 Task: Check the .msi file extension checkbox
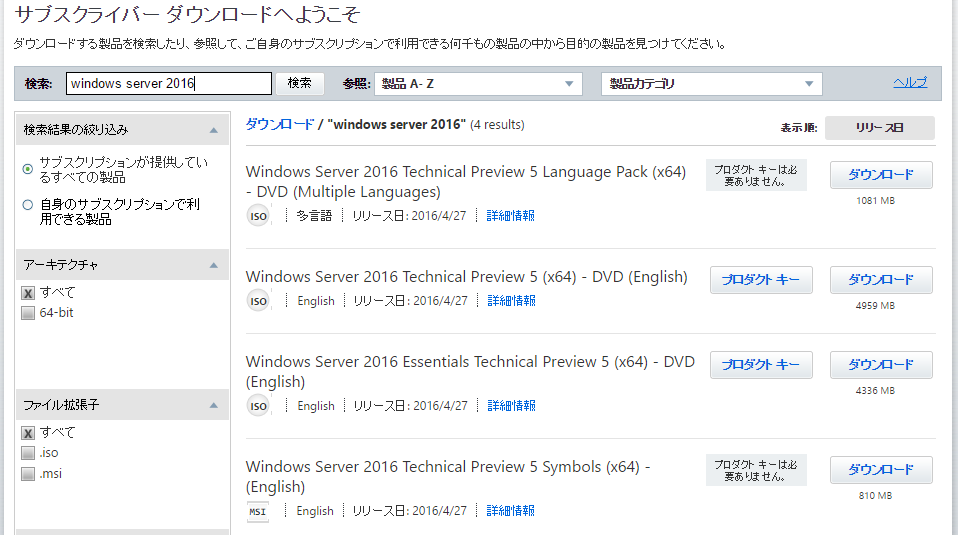[x=28, y=474]
